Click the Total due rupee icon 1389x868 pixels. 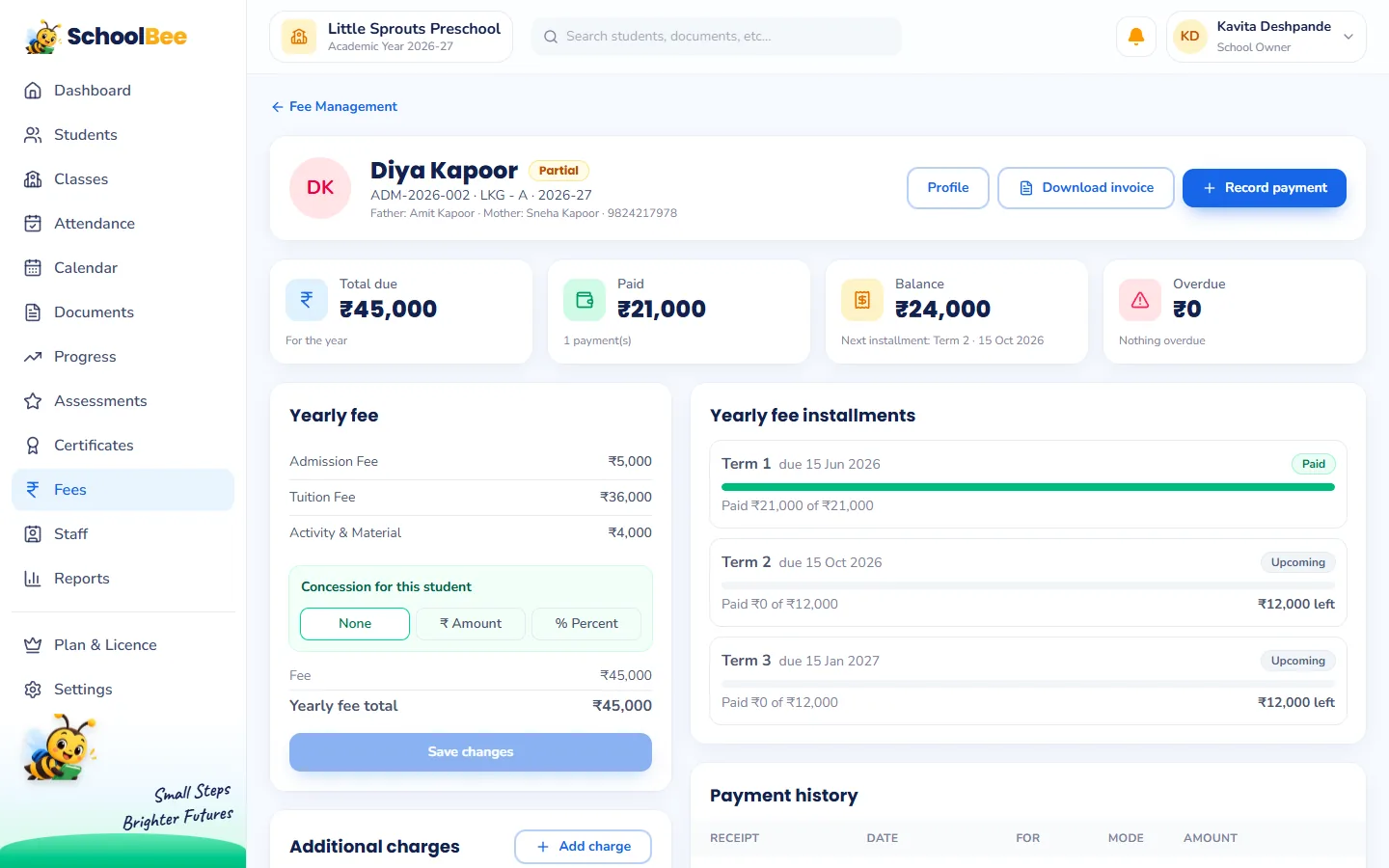[307, 300]
